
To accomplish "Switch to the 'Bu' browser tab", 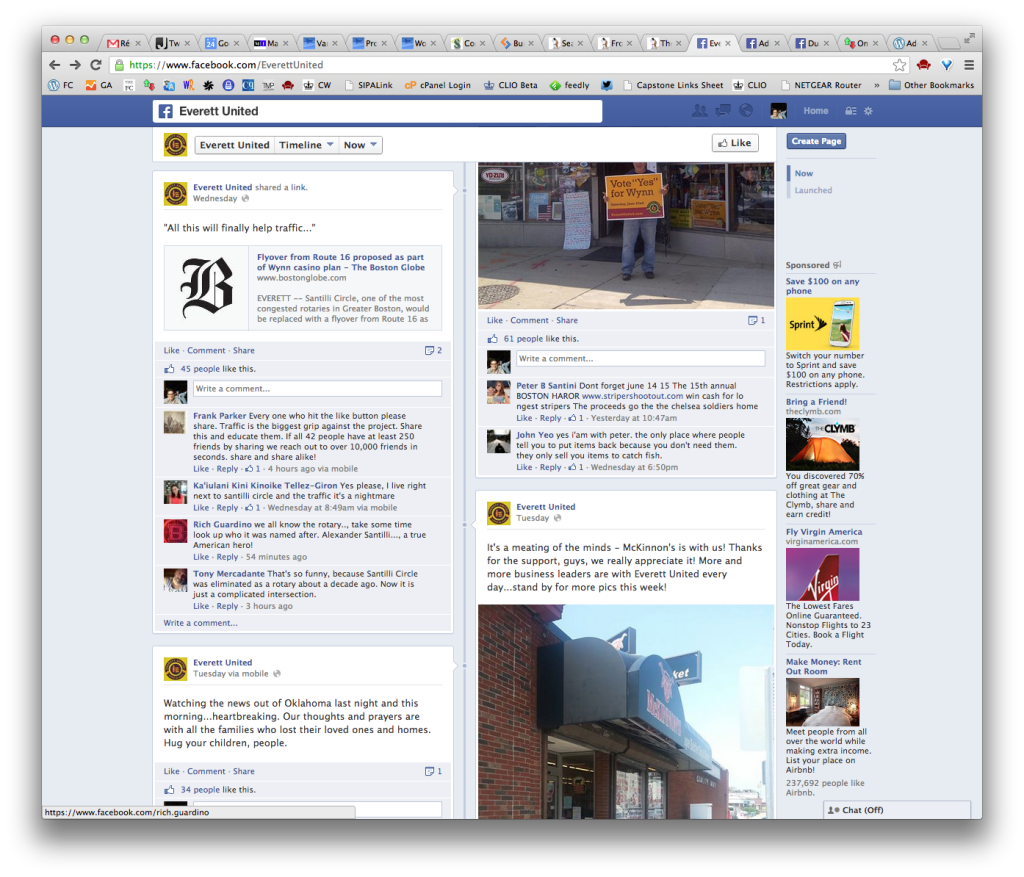I will tap(517, 43).
